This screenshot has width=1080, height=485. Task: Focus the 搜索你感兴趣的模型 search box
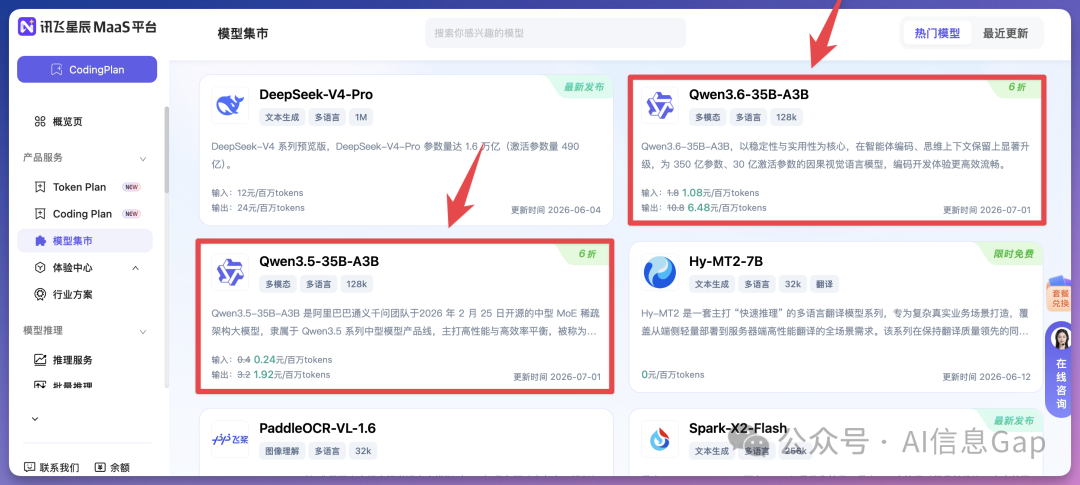[555, 33]
